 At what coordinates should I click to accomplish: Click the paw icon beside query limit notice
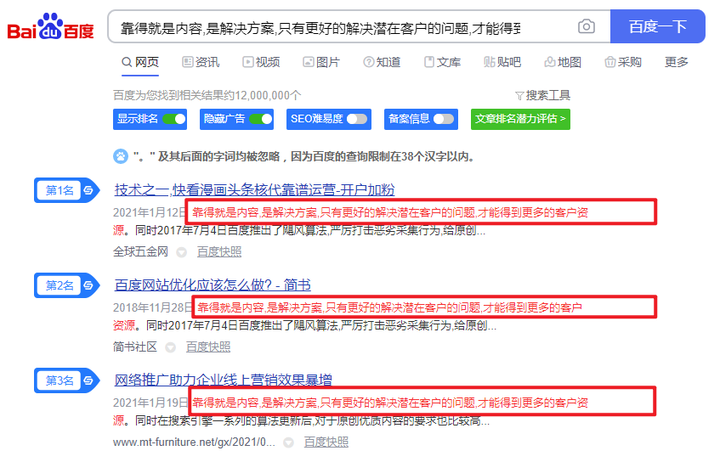tap(120, 156)
